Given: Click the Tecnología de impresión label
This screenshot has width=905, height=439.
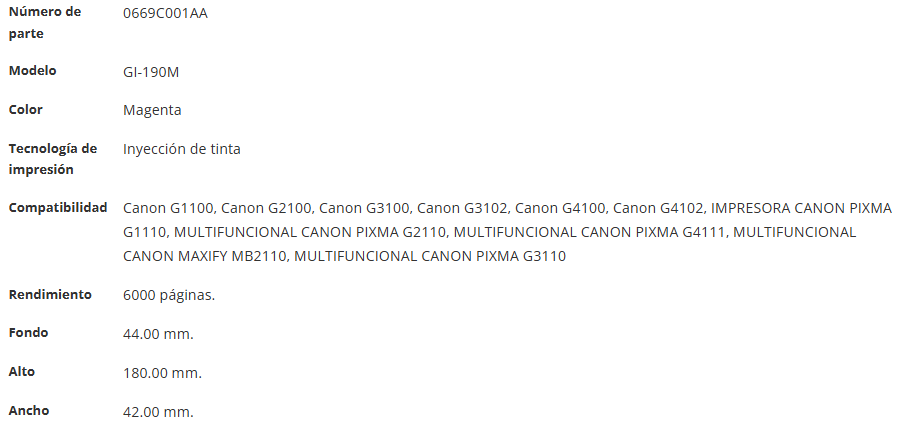Looking at the screenshot, I should tap(53, 159).
